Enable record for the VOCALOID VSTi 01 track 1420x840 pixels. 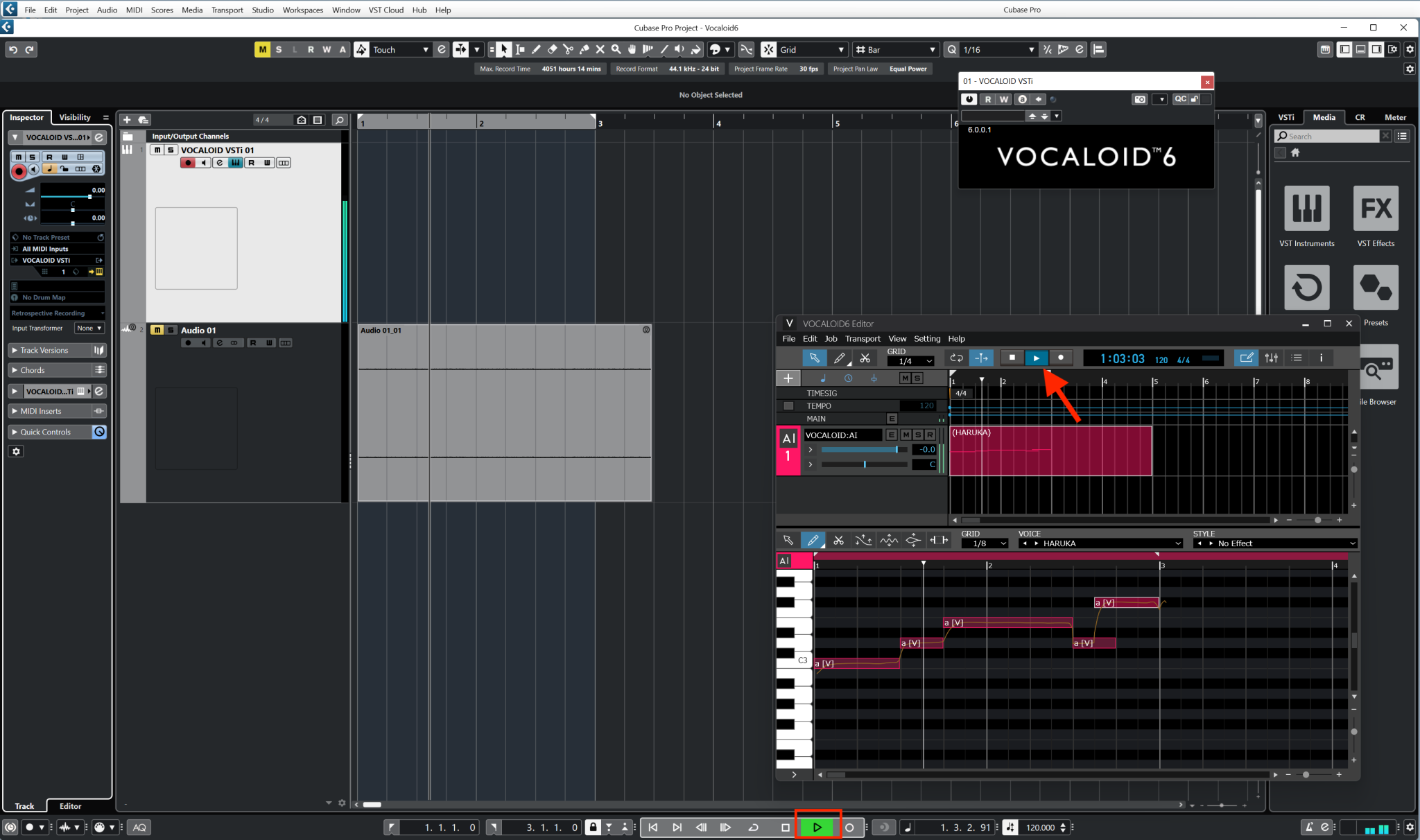[187, 162]
